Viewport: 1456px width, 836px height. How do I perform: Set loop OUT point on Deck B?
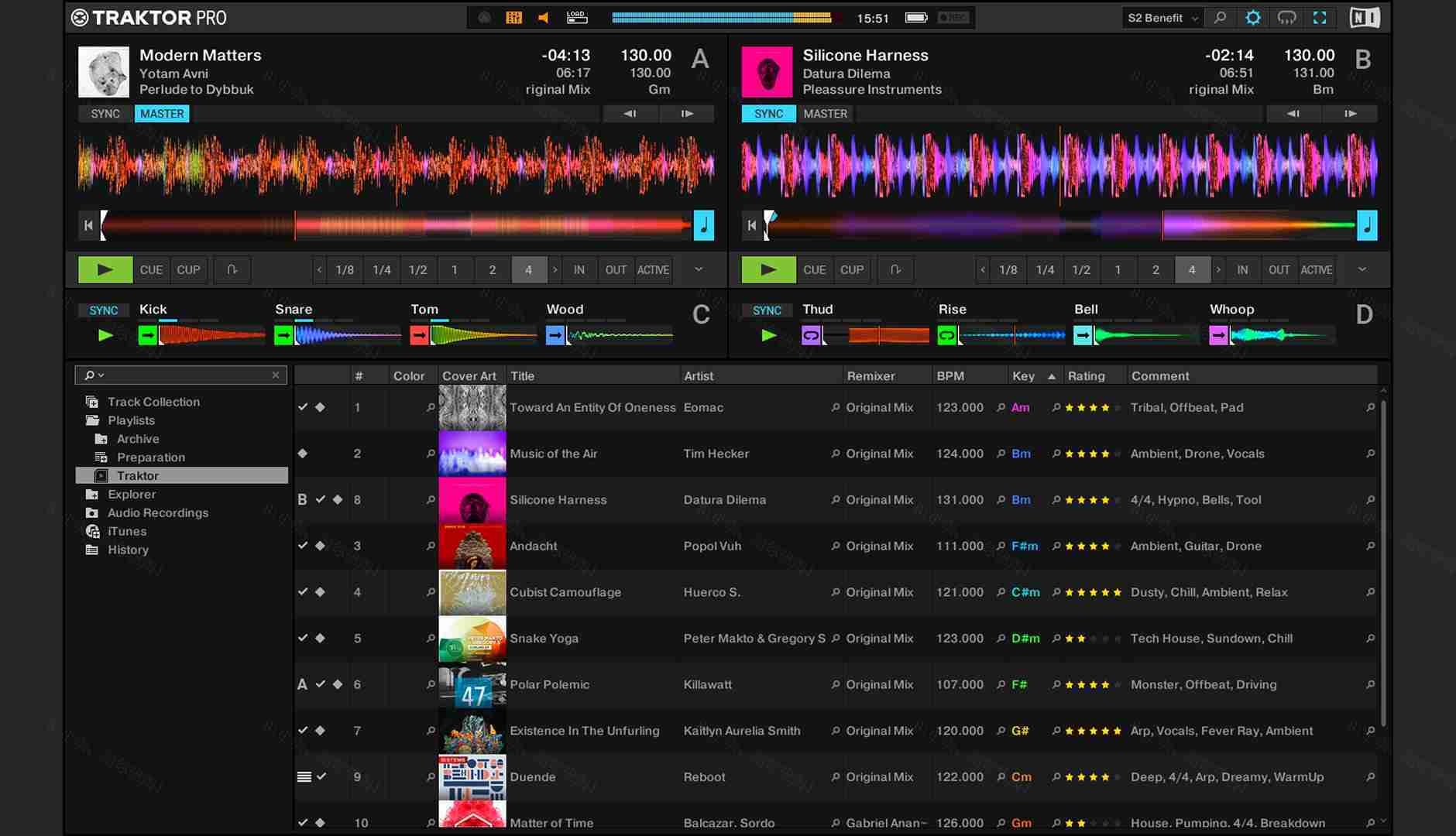click(x=1279, y=269)
